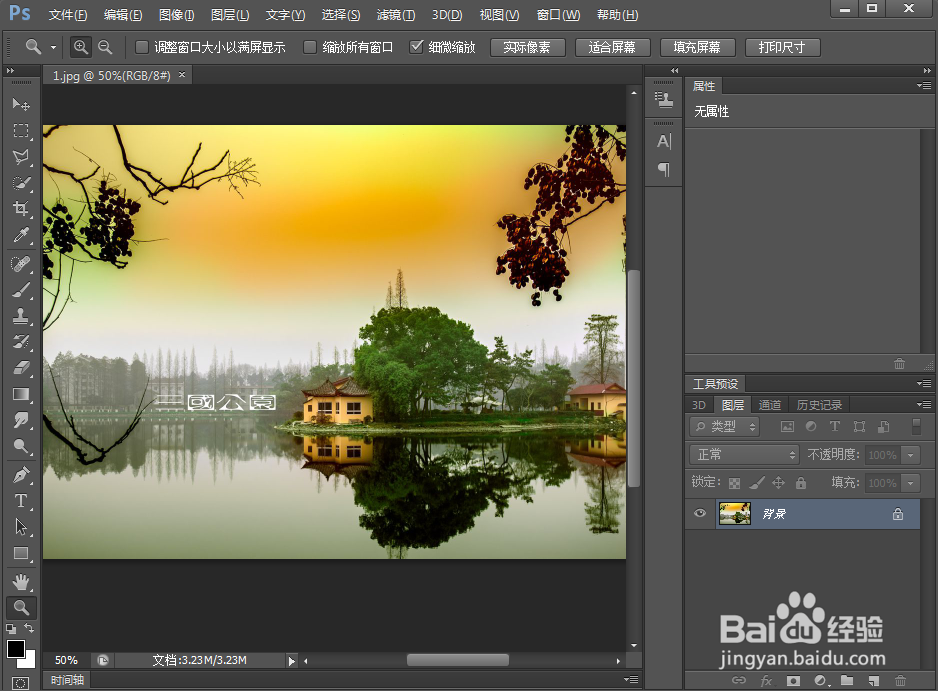Screen dimensions: 938x691
Task: Select the Pen tool
Action: pos(21,475)
